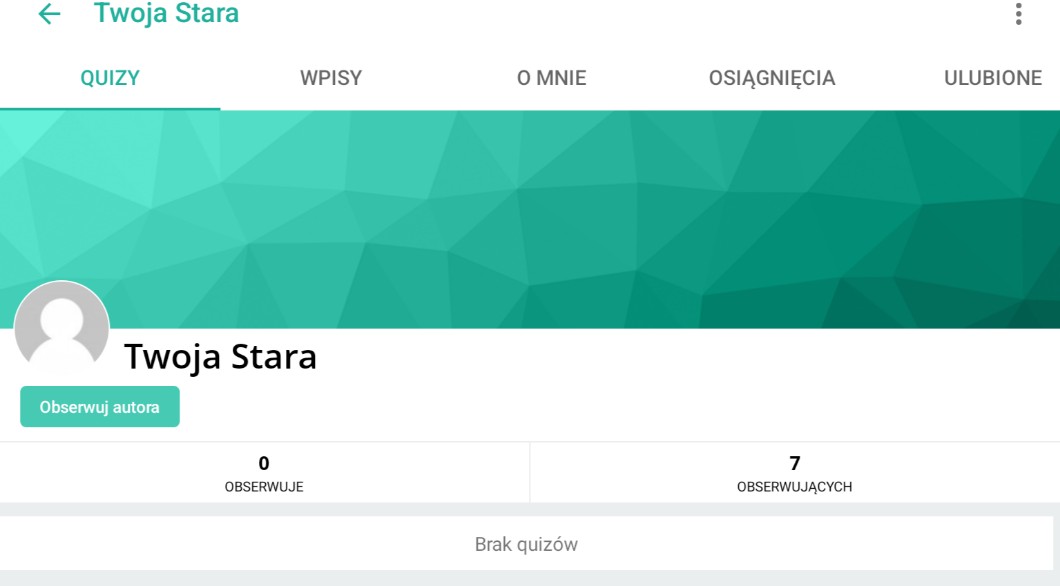Open the list of followers
Screen dimensions: 1060x586
point(794,473)
